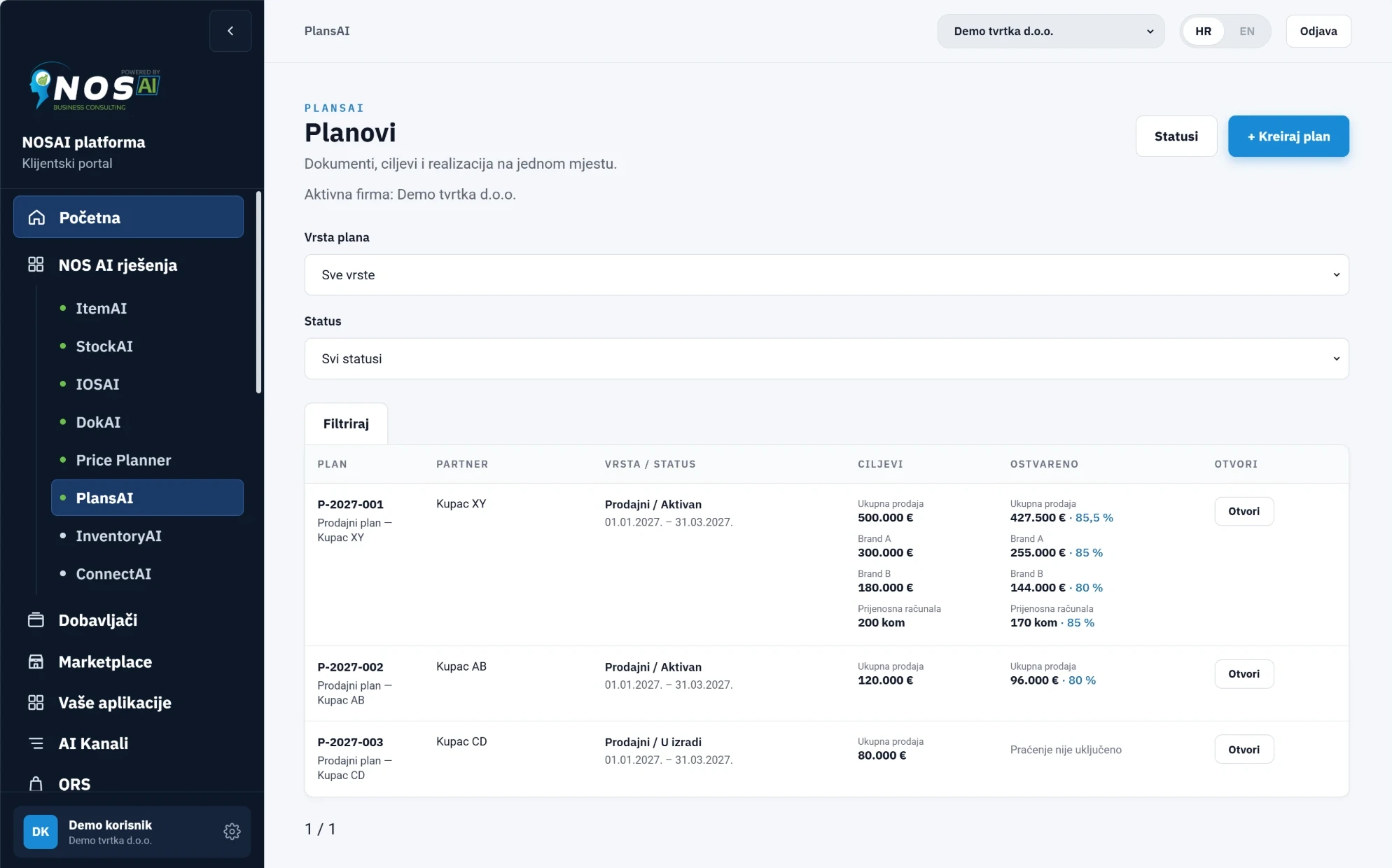
Task: Open the Demo tvrtka d.o.o. company dropdown
Action: coord(1051,31)
